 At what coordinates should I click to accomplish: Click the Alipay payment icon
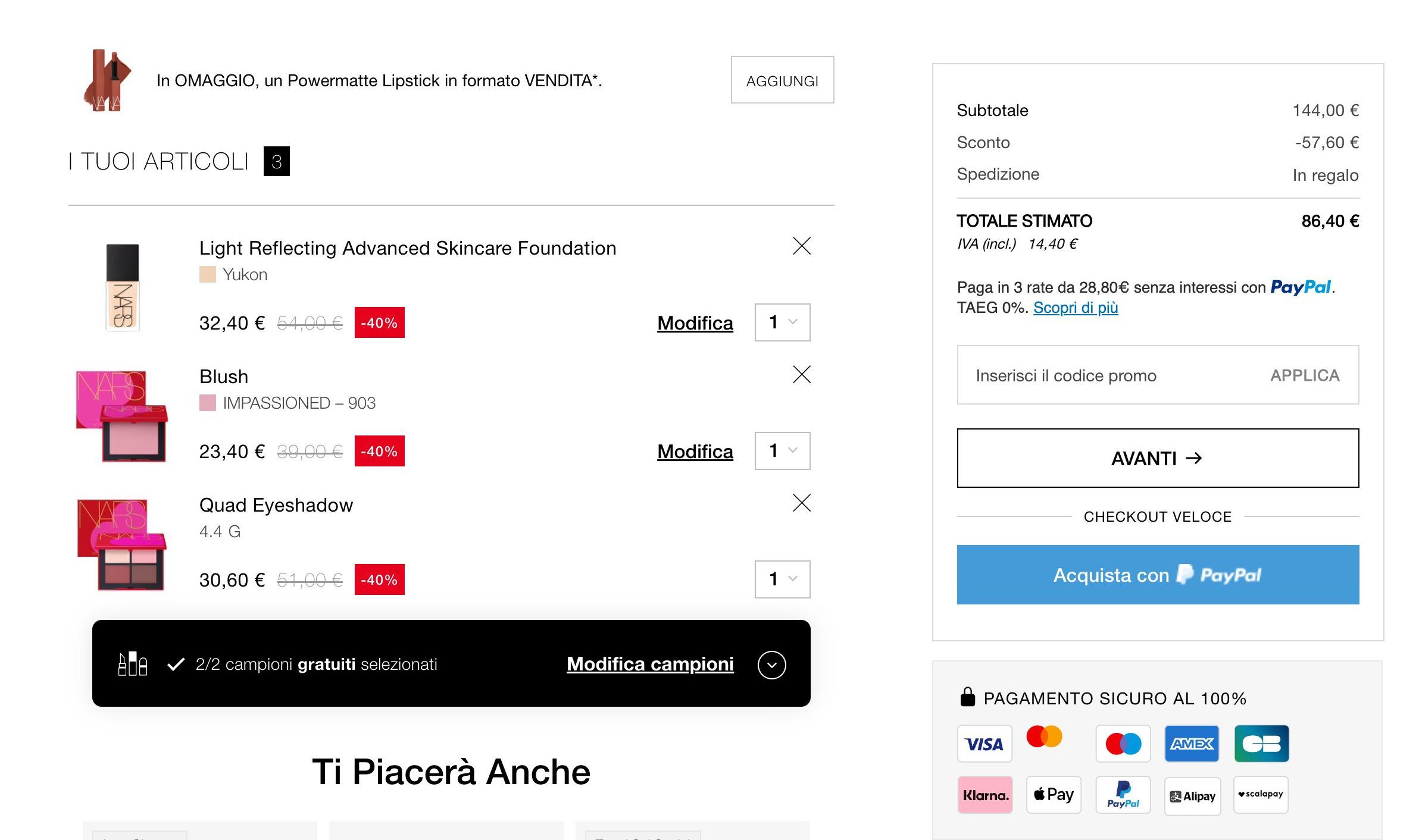[1192, 796]
